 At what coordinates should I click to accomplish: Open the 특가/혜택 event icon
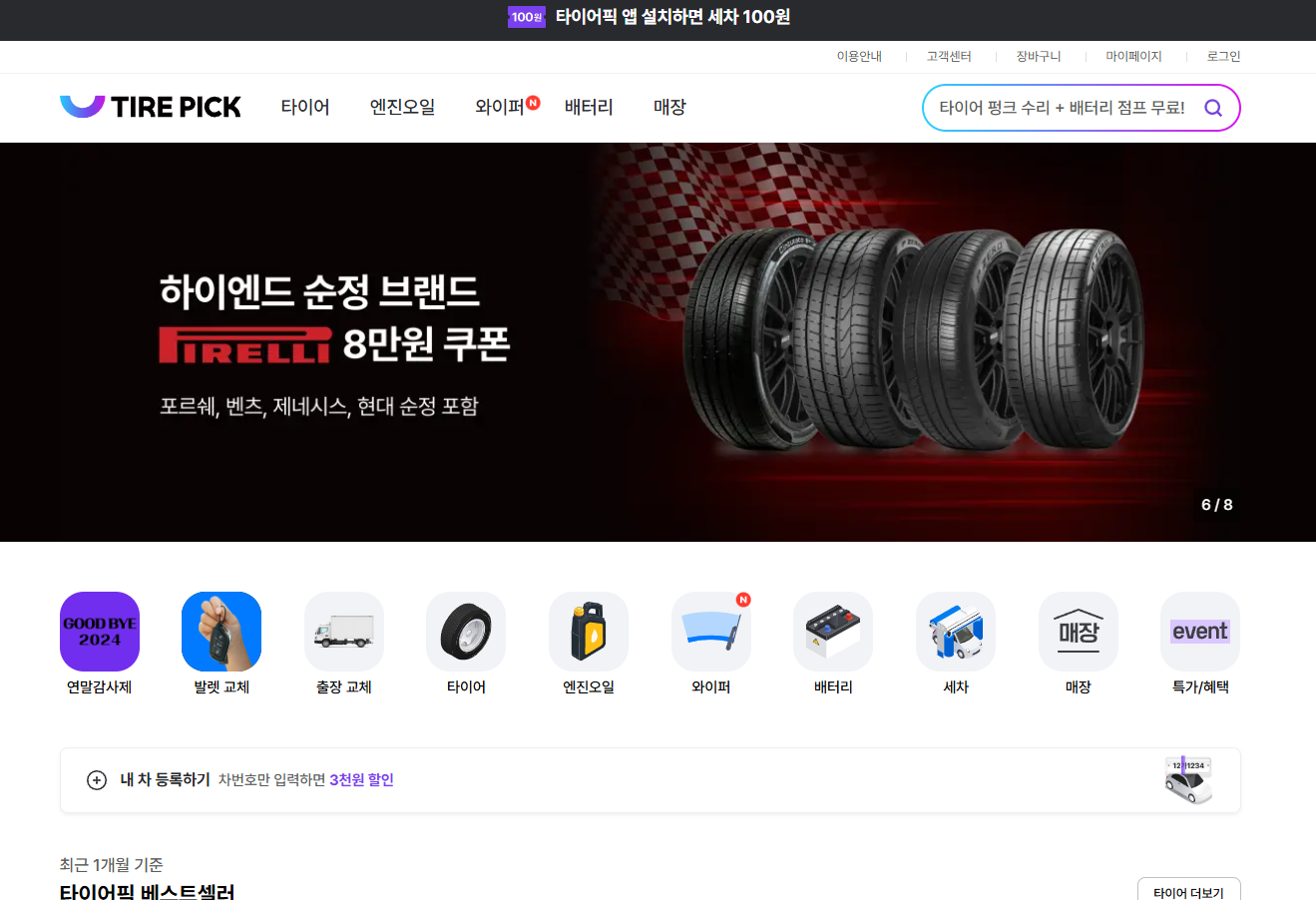tap(1200, 632)
